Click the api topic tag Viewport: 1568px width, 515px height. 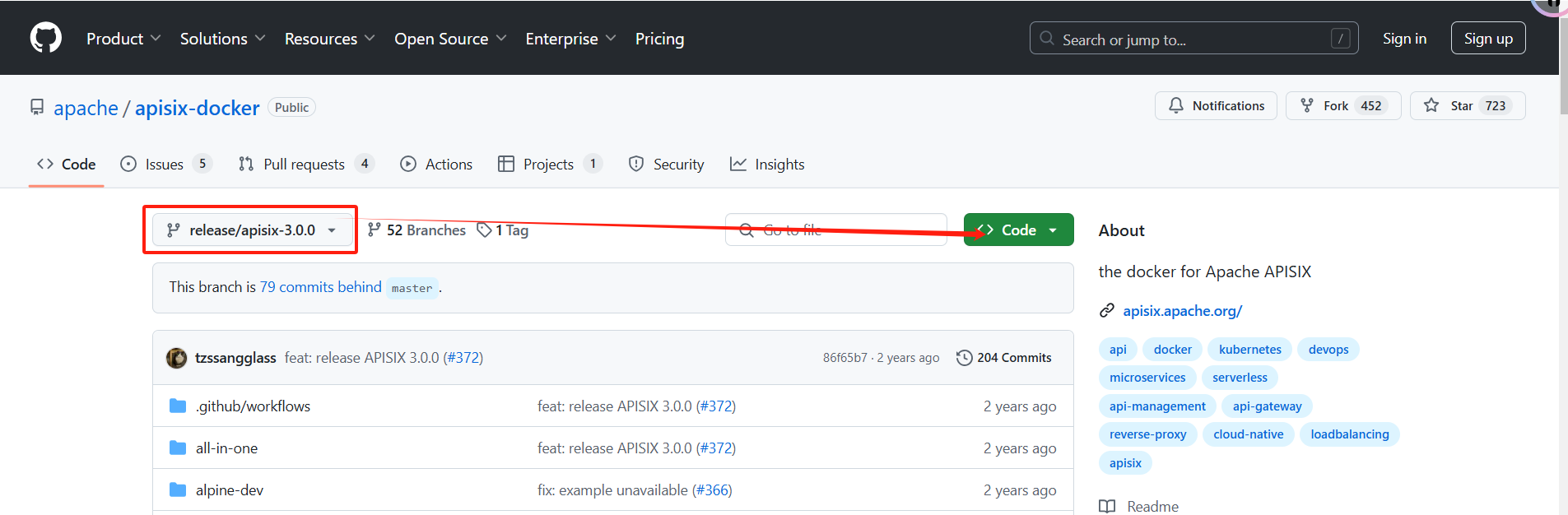[1118, 350]
